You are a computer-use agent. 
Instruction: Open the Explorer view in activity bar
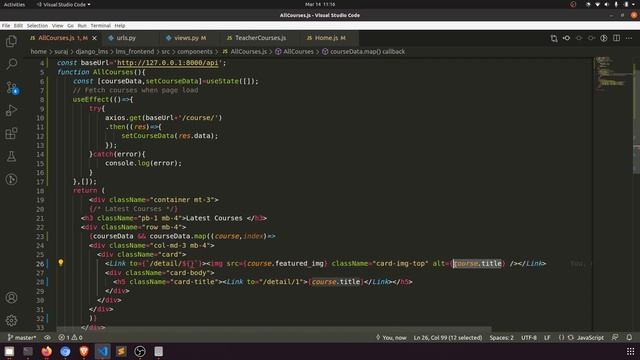[11, 41]
